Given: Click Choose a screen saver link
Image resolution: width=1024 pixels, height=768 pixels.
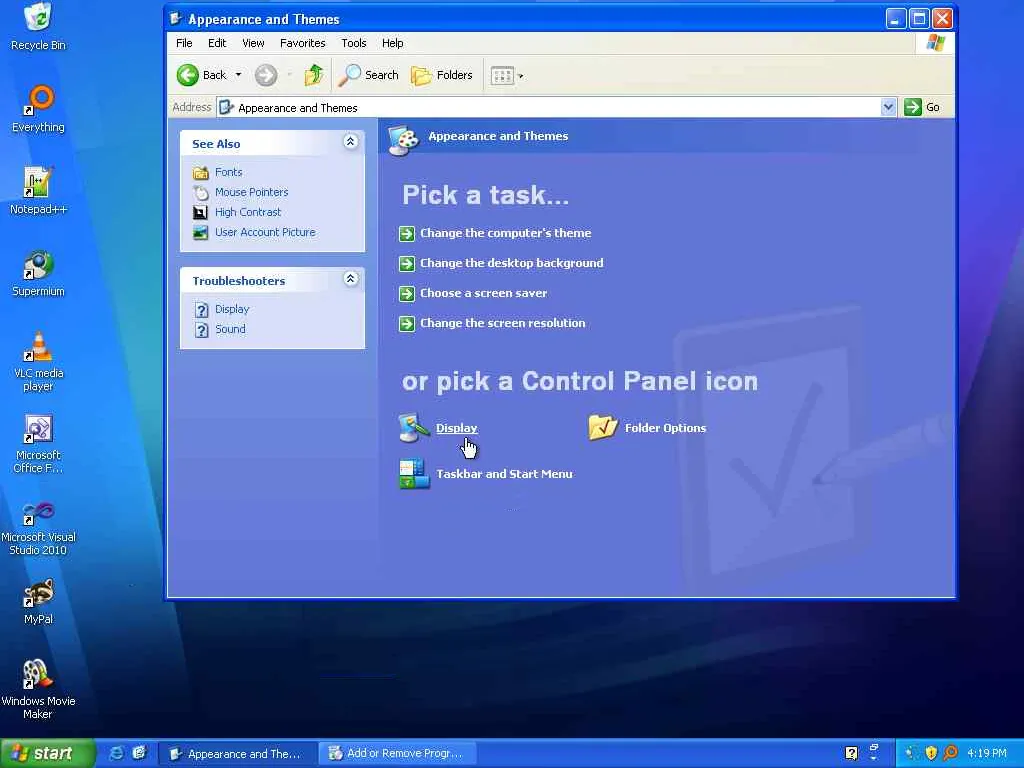Looking at the screenshot, I should tap(483, 293).
